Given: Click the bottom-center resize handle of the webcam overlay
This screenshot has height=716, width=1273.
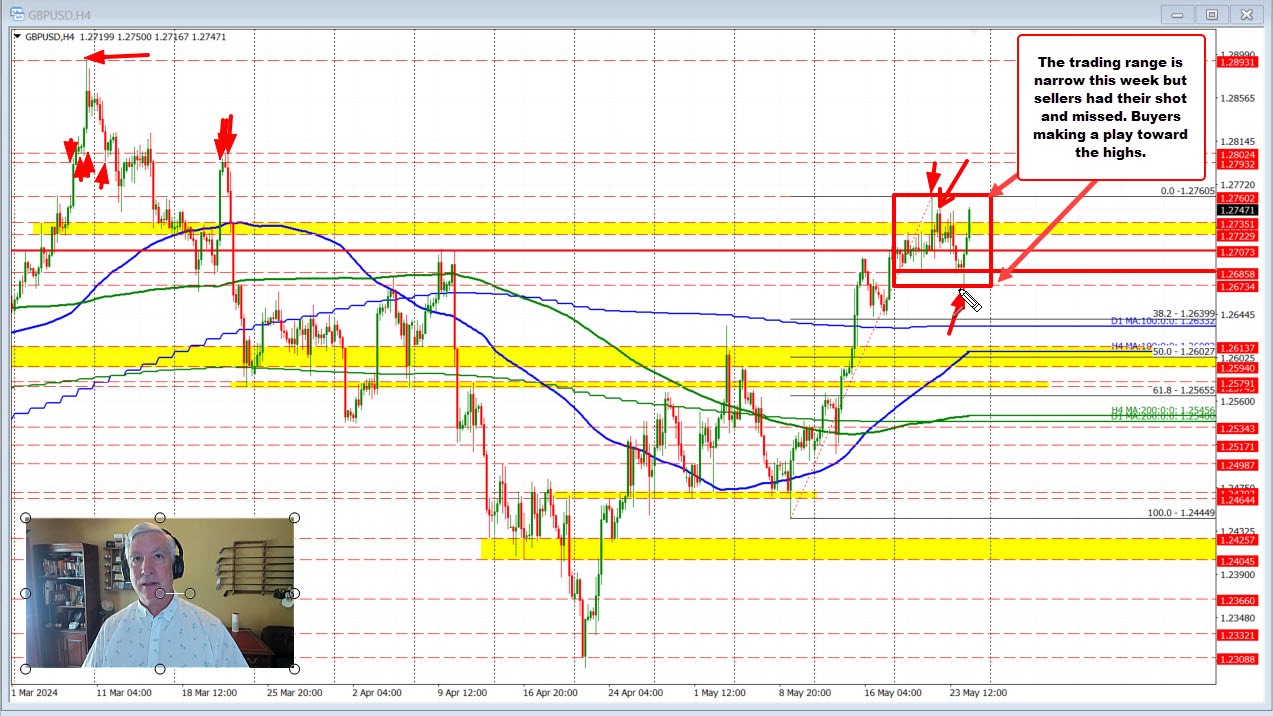Looking at the screenshot, I should coord(160,668).
